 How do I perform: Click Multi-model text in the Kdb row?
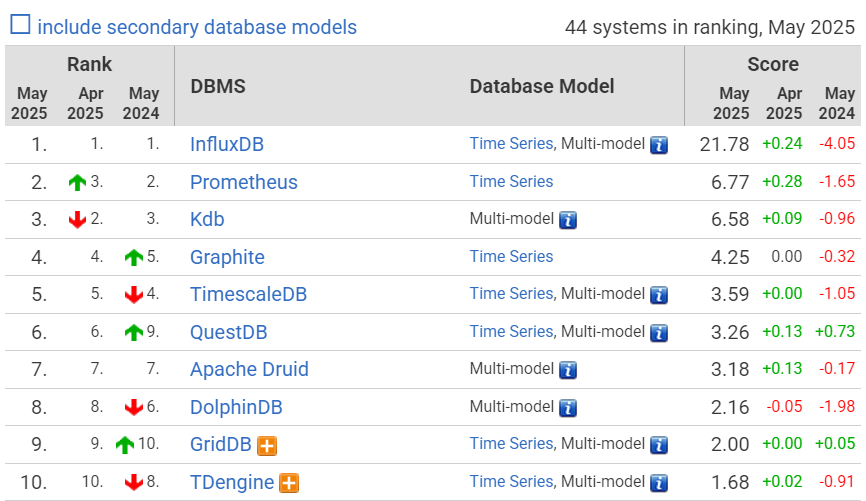(511, 219)
